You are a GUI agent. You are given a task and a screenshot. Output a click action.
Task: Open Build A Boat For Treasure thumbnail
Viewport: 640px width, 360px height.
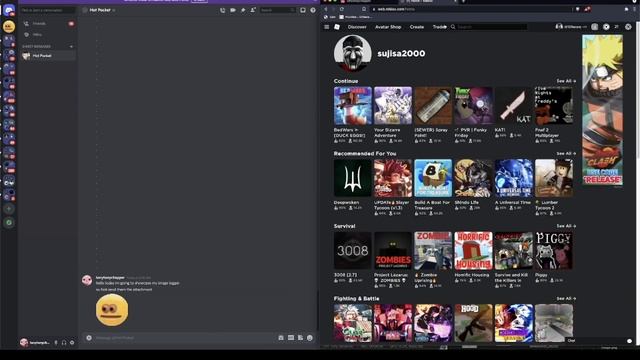pos(433,178)
